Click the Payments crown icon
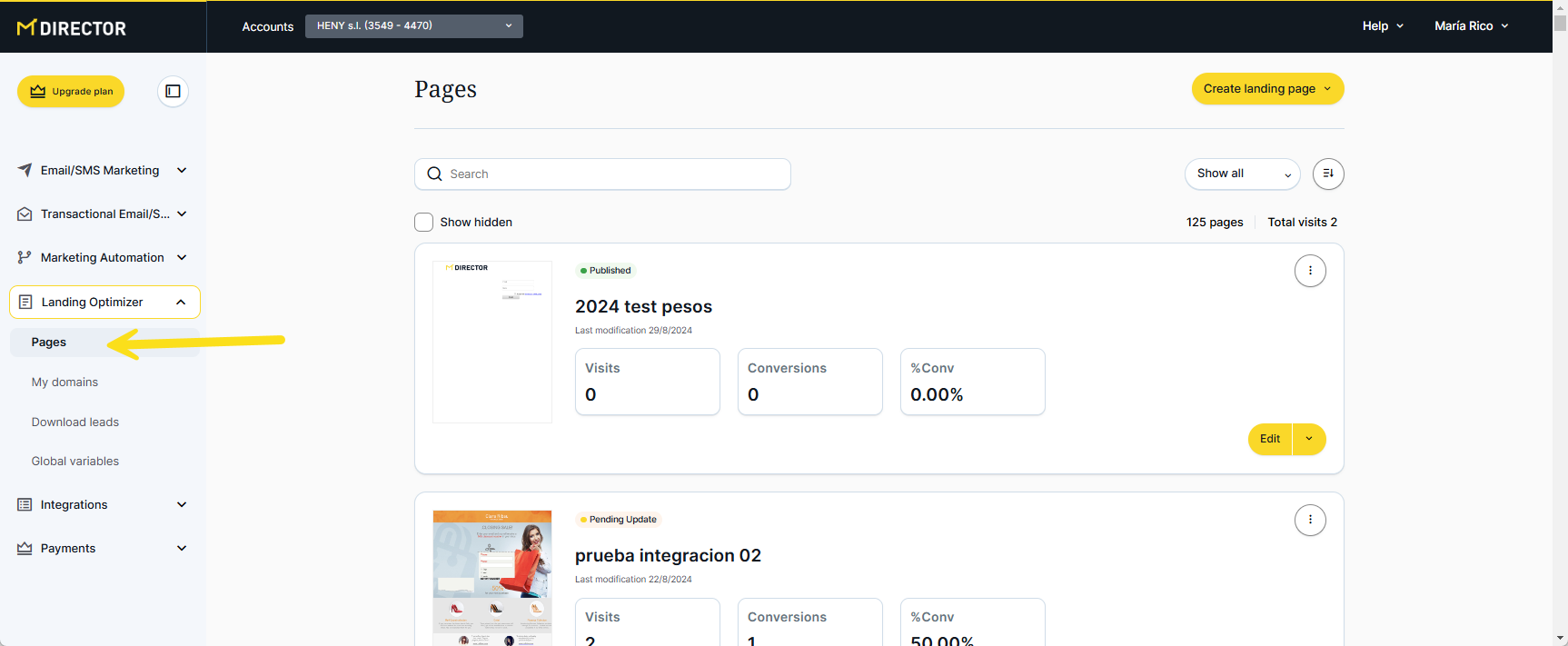 [25, 549]
